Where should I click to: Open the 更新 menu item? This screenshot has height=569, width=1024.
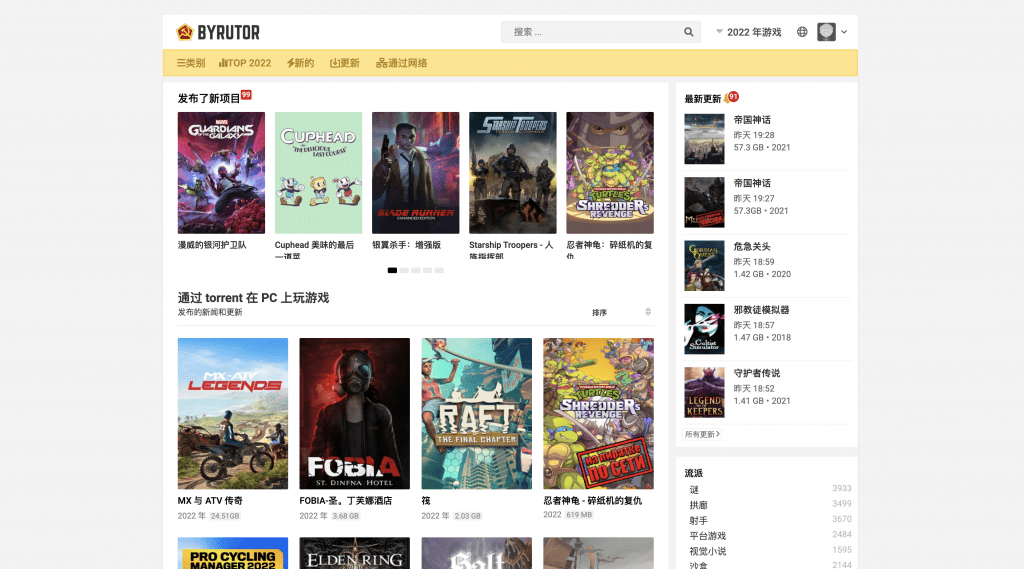point(345,63)
